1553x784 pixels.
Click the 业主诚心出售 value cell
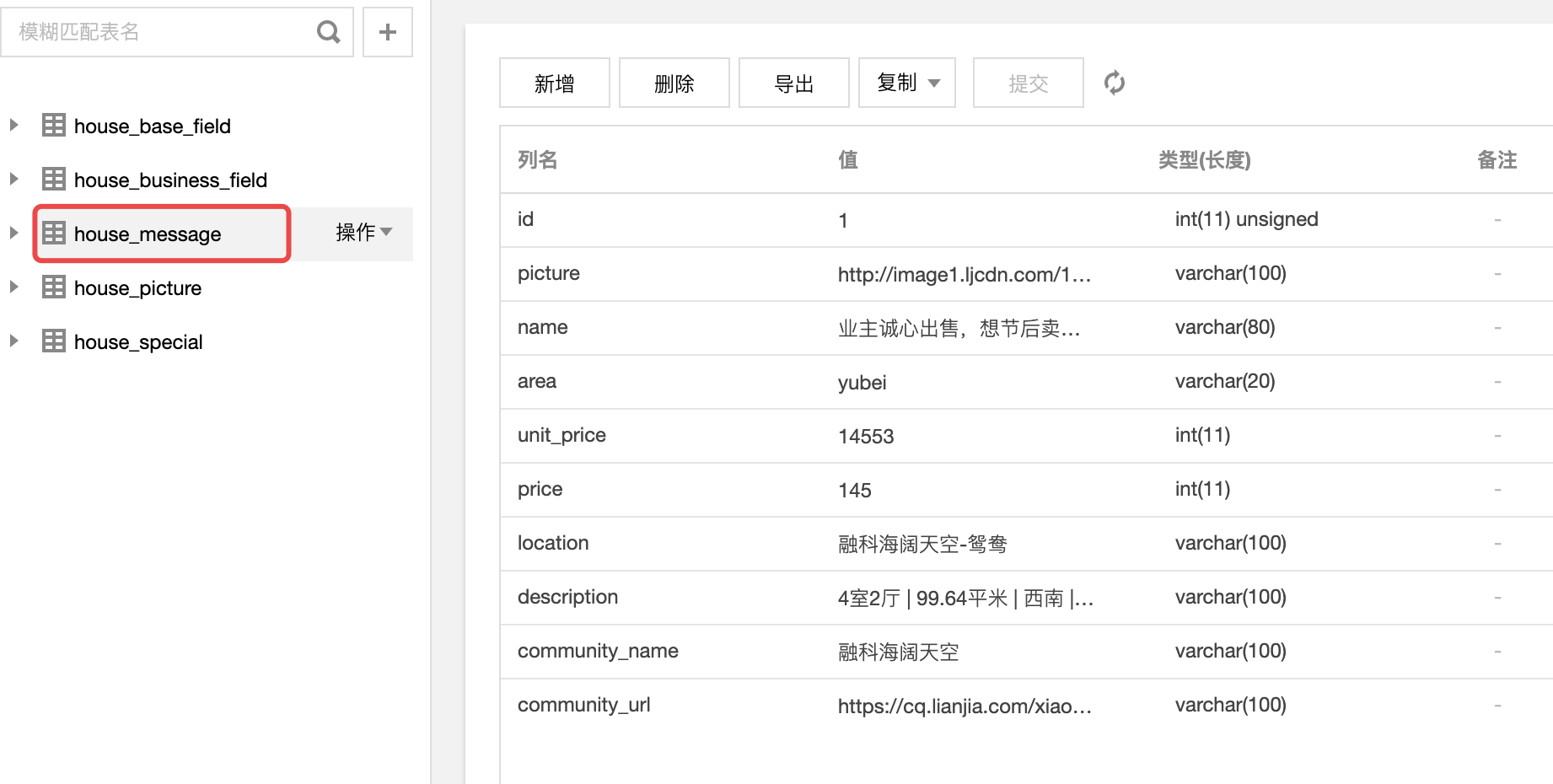tap(959, 329)
